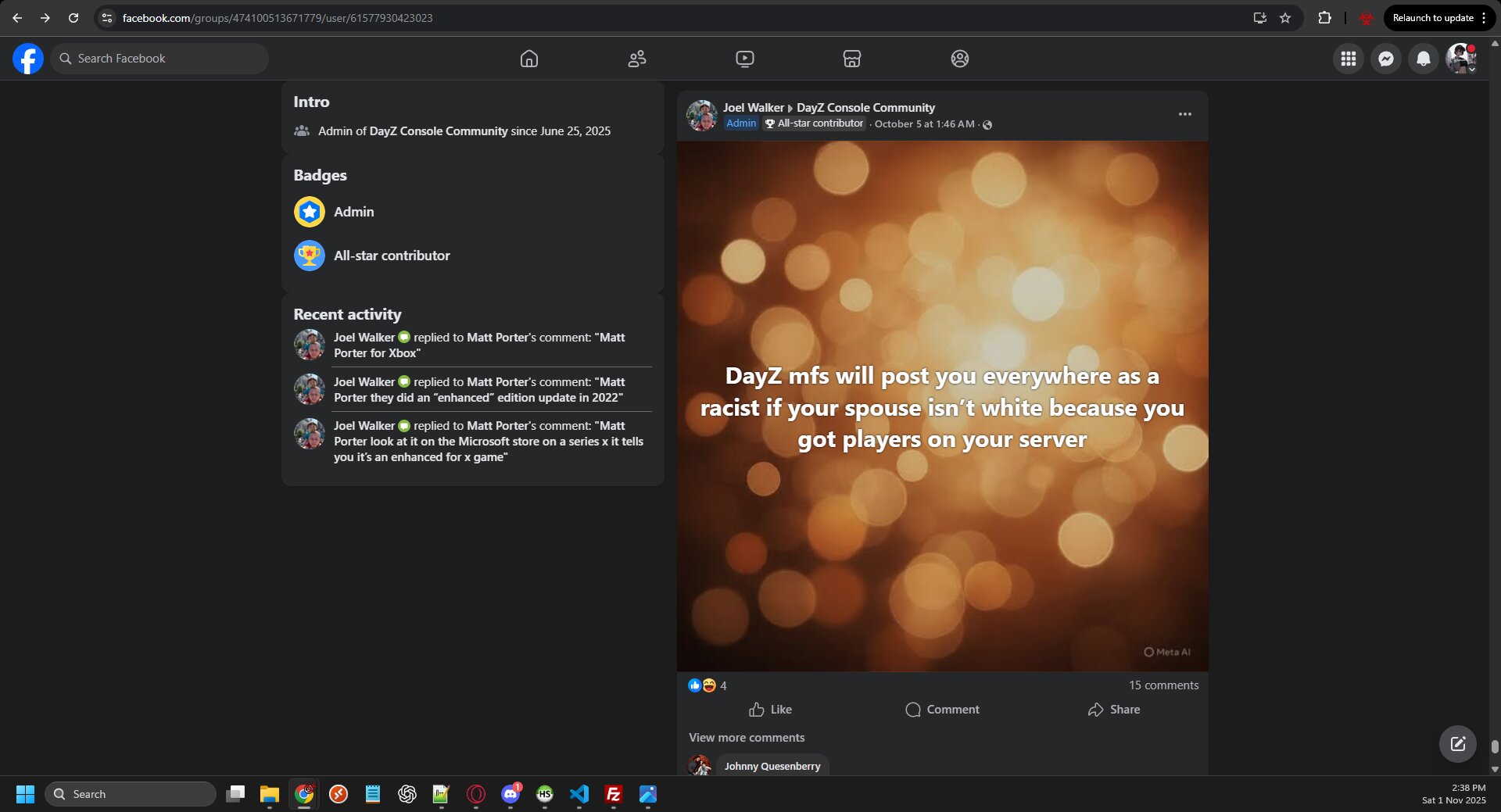
Task: Switch to Visual Studio Code on the taskbar
Action: (x=579, y=794)
